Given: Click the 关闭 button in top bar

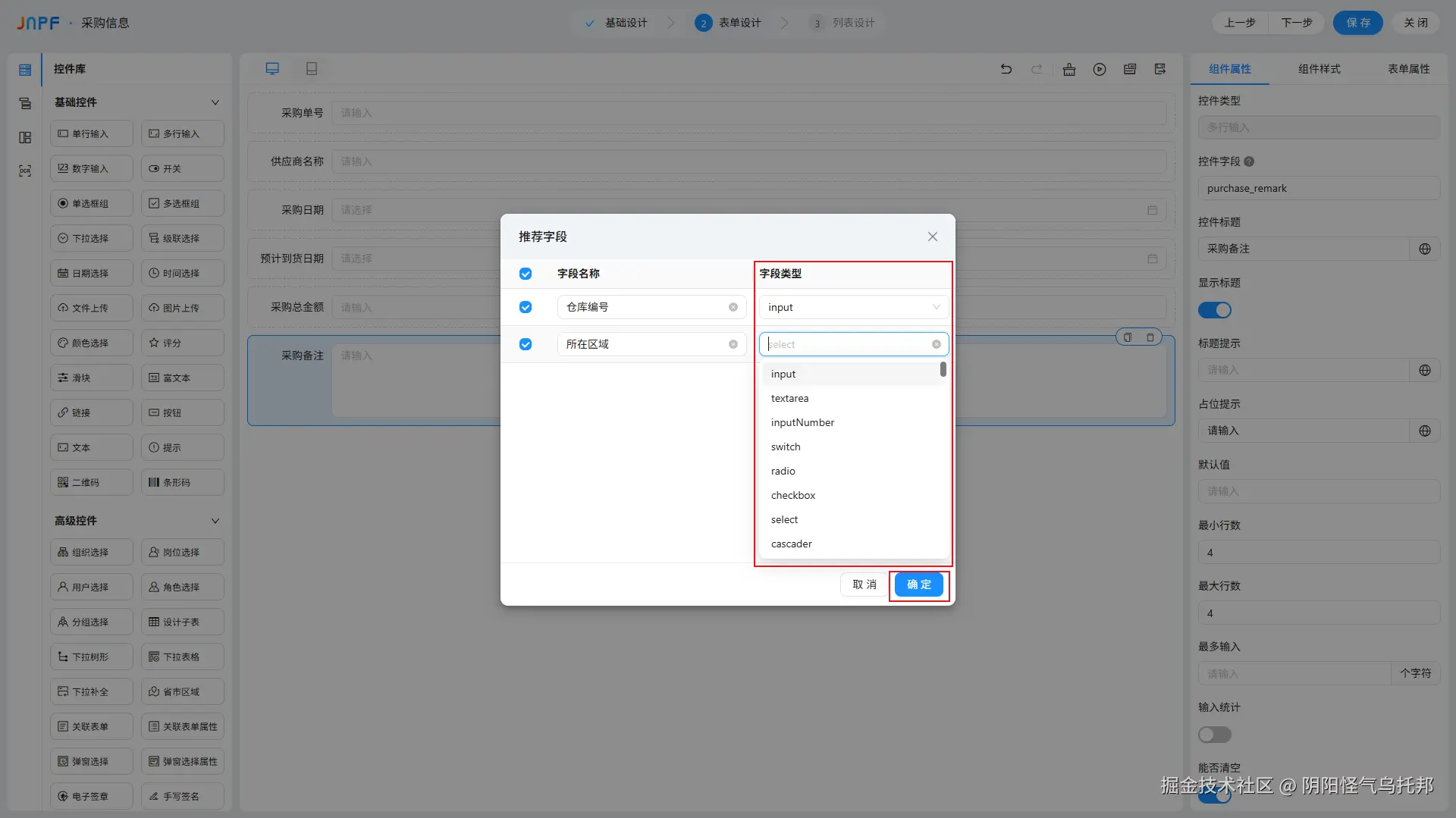Looking at the screenshot, I should pos(1415,23).
